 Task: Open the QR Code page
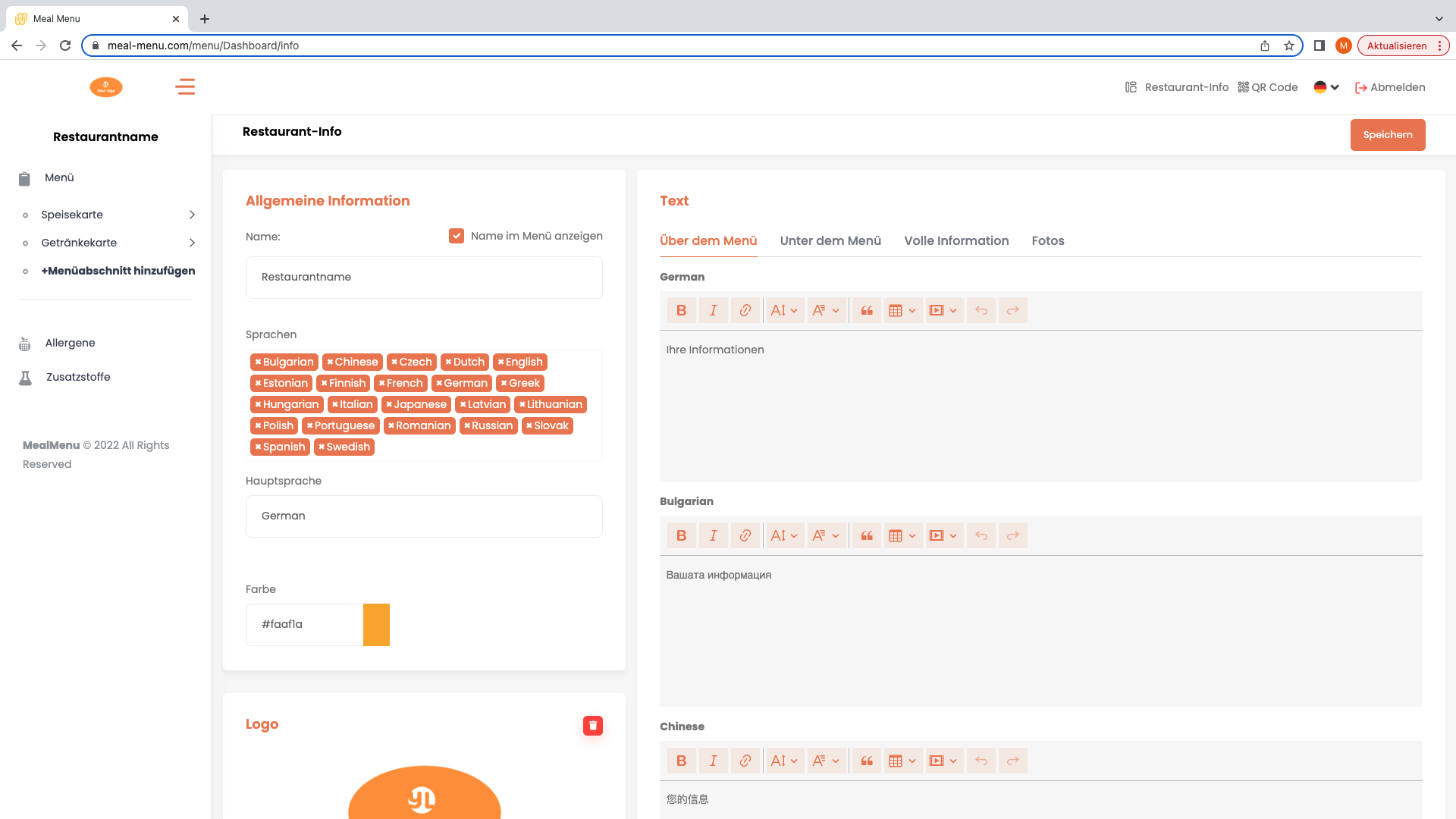(x=1267, y=87)
